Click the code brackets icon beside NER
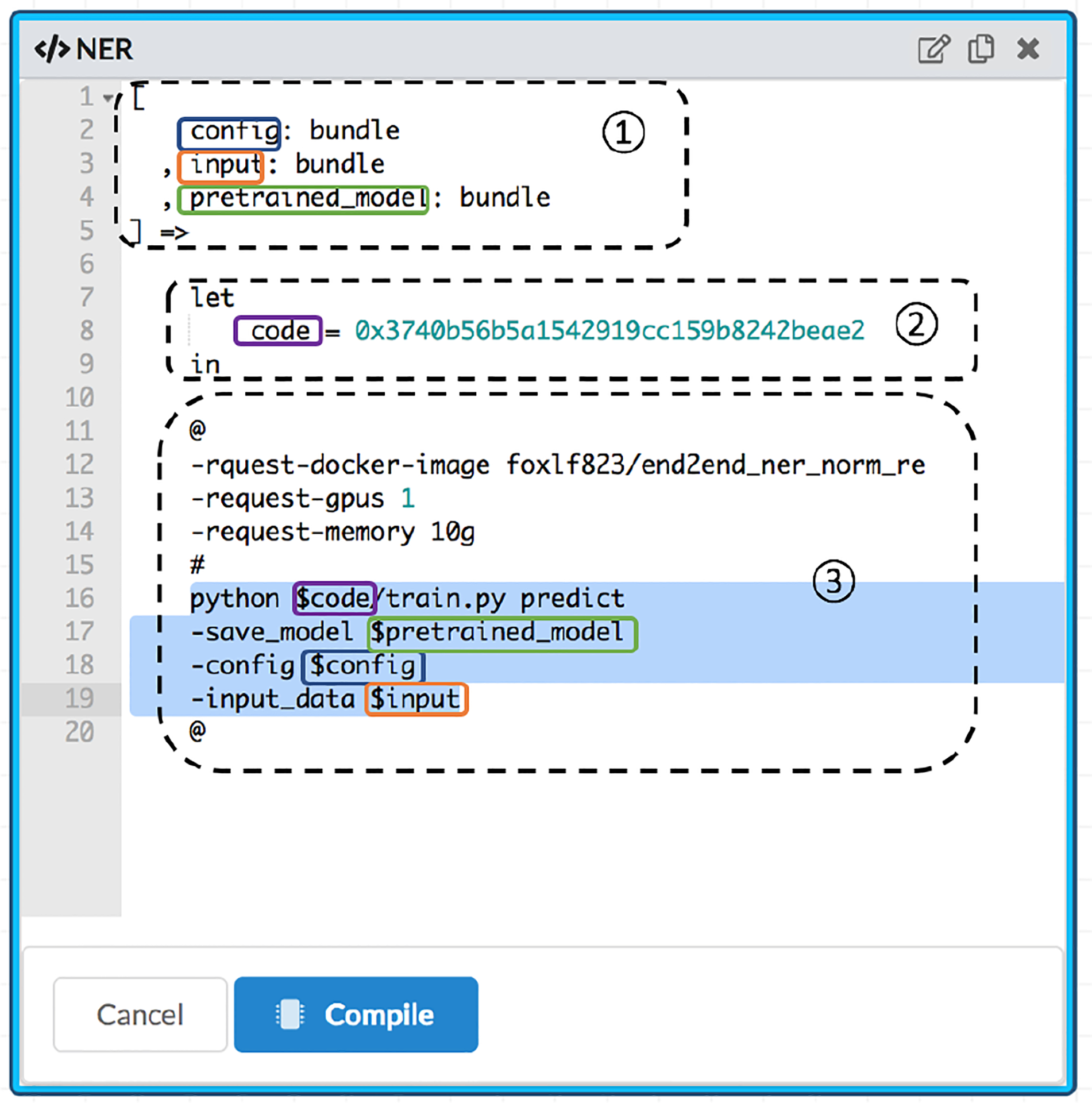The width and height of the screenshot is (1092, 1103). click(52, 49)
